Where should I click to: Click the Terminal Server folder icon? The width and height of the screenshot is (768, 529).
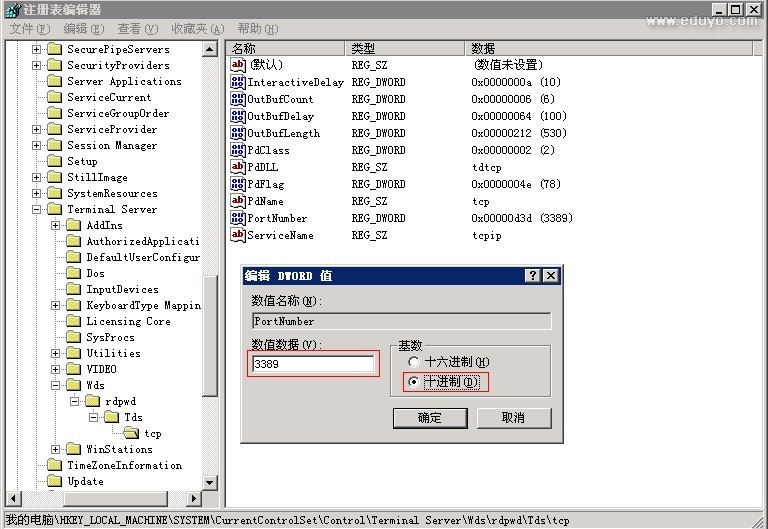pos(54,209)
